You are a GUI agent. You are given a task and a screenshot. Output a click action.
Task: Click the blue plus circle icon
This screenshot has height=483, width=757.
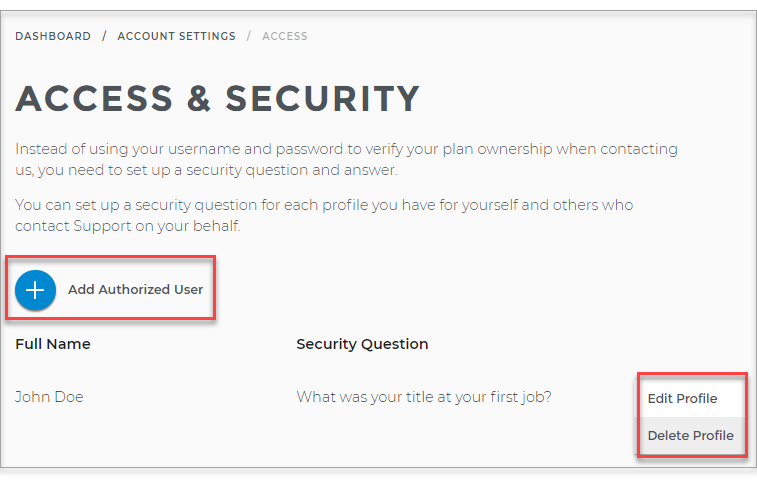[x=35, y=290]
